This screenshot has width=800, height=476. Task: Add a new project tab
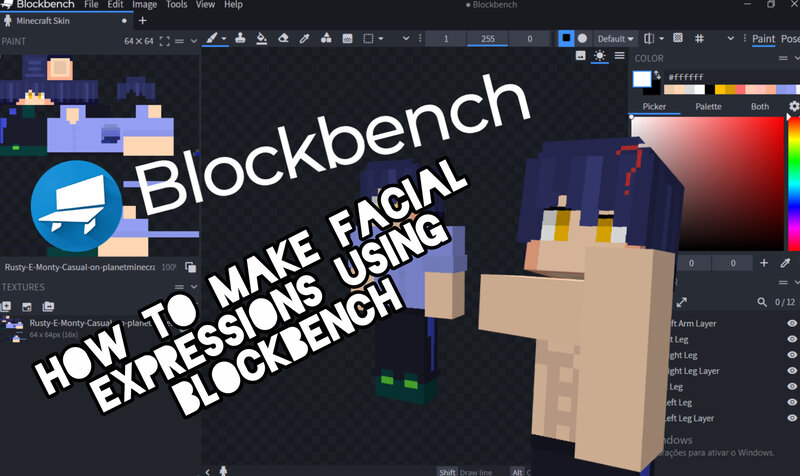click(142, 21)
